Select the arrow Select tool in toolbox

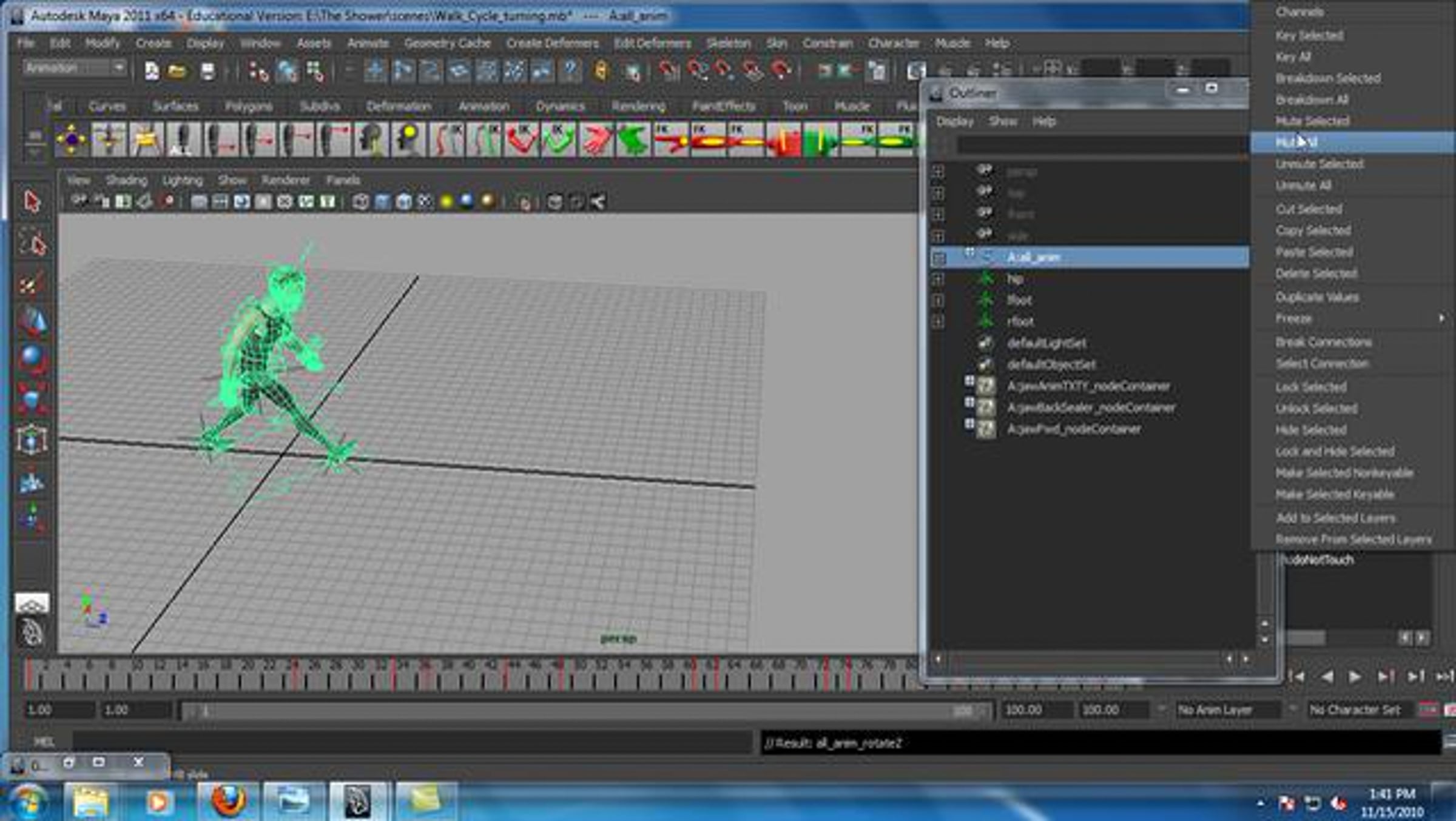pyautogui.click(x=32, y=201)
